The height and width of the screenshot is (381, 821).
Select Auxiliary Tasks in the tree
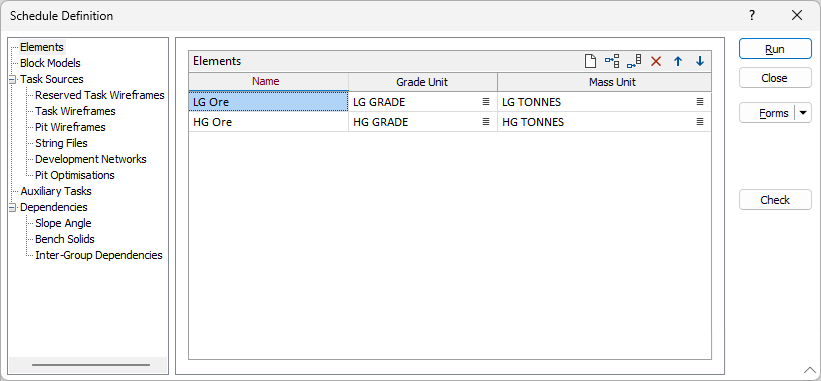click(x=56, y=192)
